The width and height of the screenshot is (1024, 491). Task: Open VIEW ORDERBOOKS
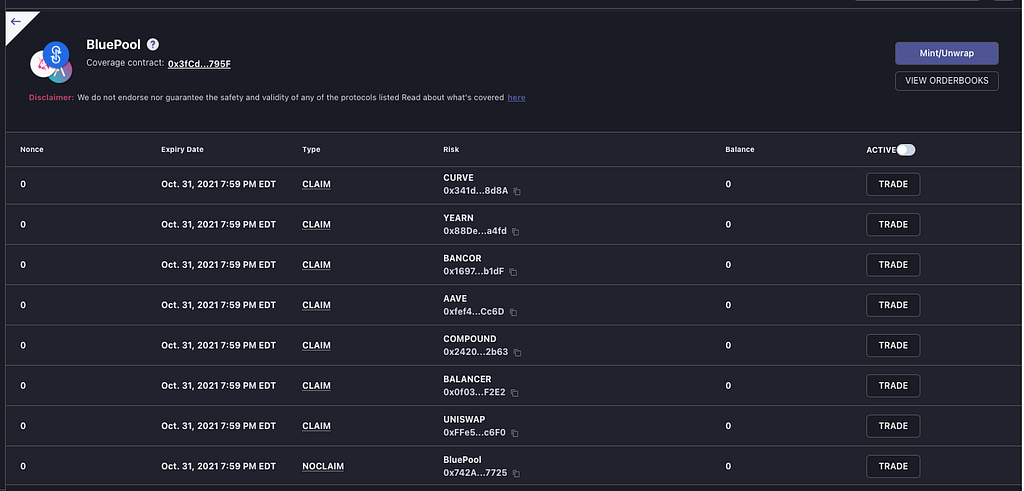tap(946, 81)
